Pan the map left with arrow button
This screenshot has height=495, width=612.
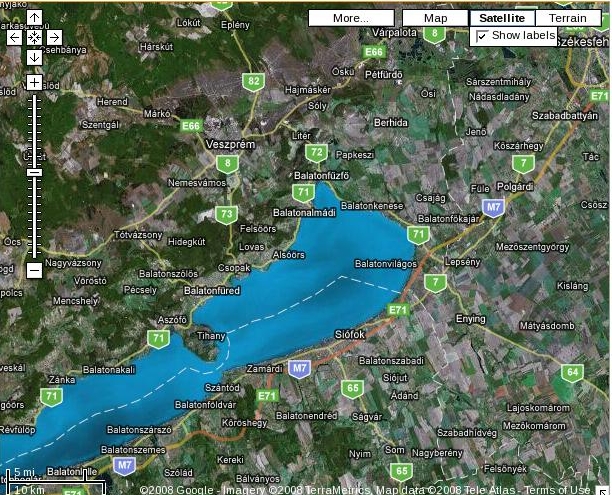pos(15,37)
